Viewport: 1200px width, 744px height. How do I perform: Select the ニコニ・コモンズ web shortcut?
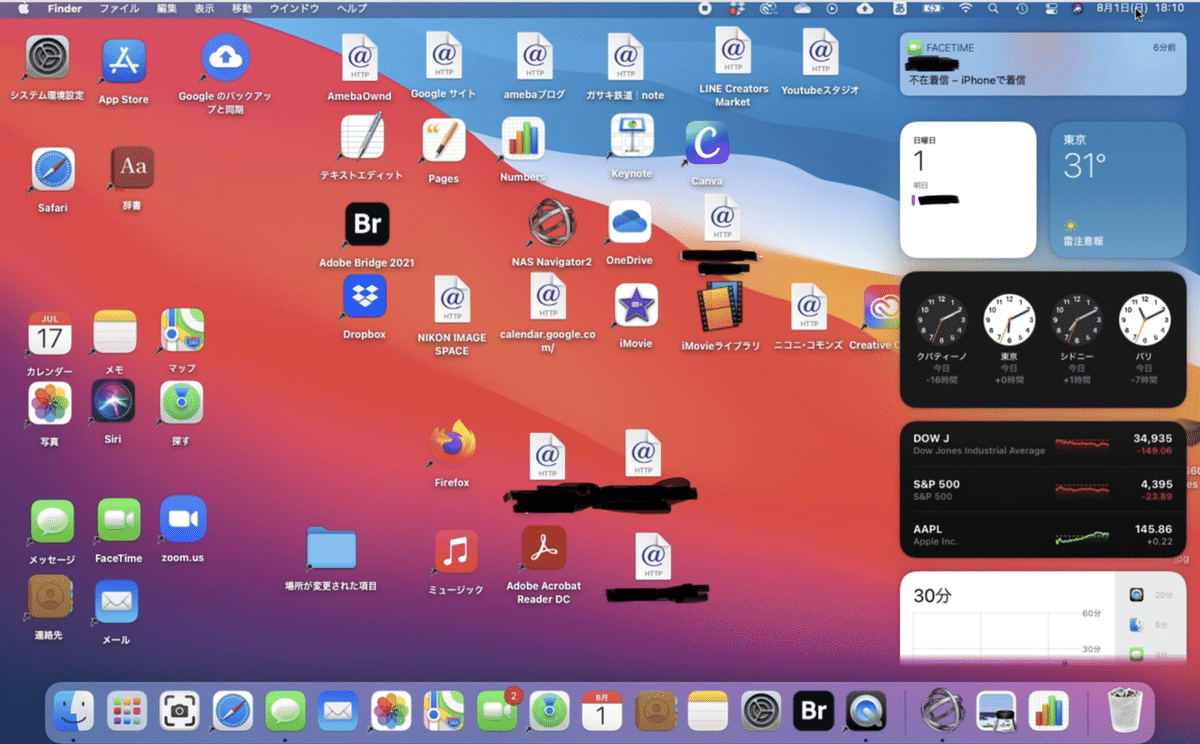tap(808, 308)
